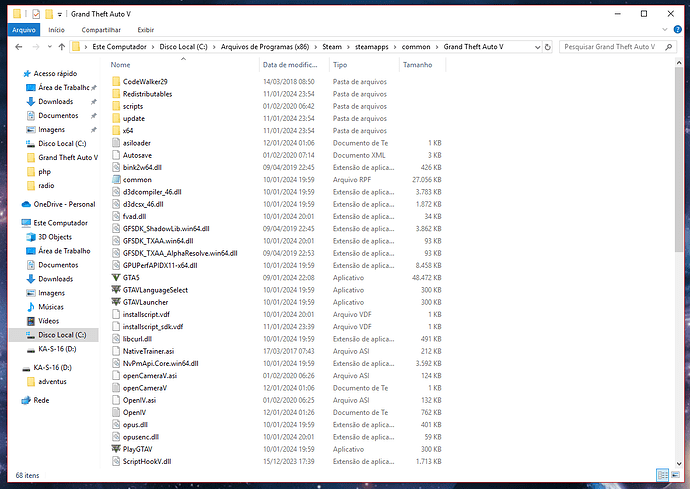The width and height of the screenshot is (690, 489).
Task: Expand subfolders of Steam in breadcrumb
Action: coord(348,47)
